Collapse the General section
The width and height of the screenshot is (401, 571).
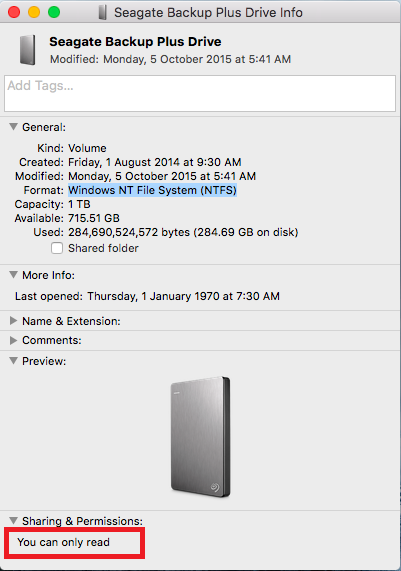point(13,127)
